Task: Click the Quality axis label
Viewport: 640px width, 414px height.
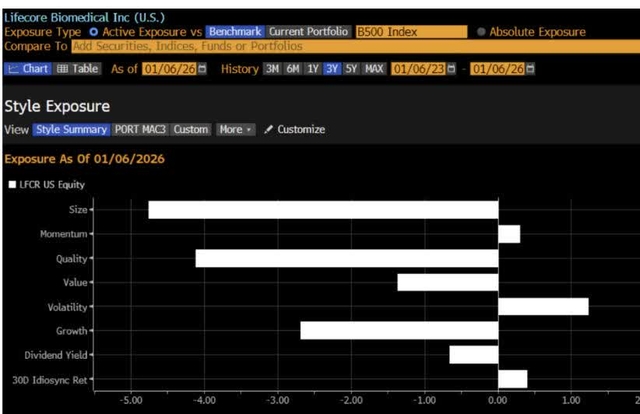Action: 71,258
